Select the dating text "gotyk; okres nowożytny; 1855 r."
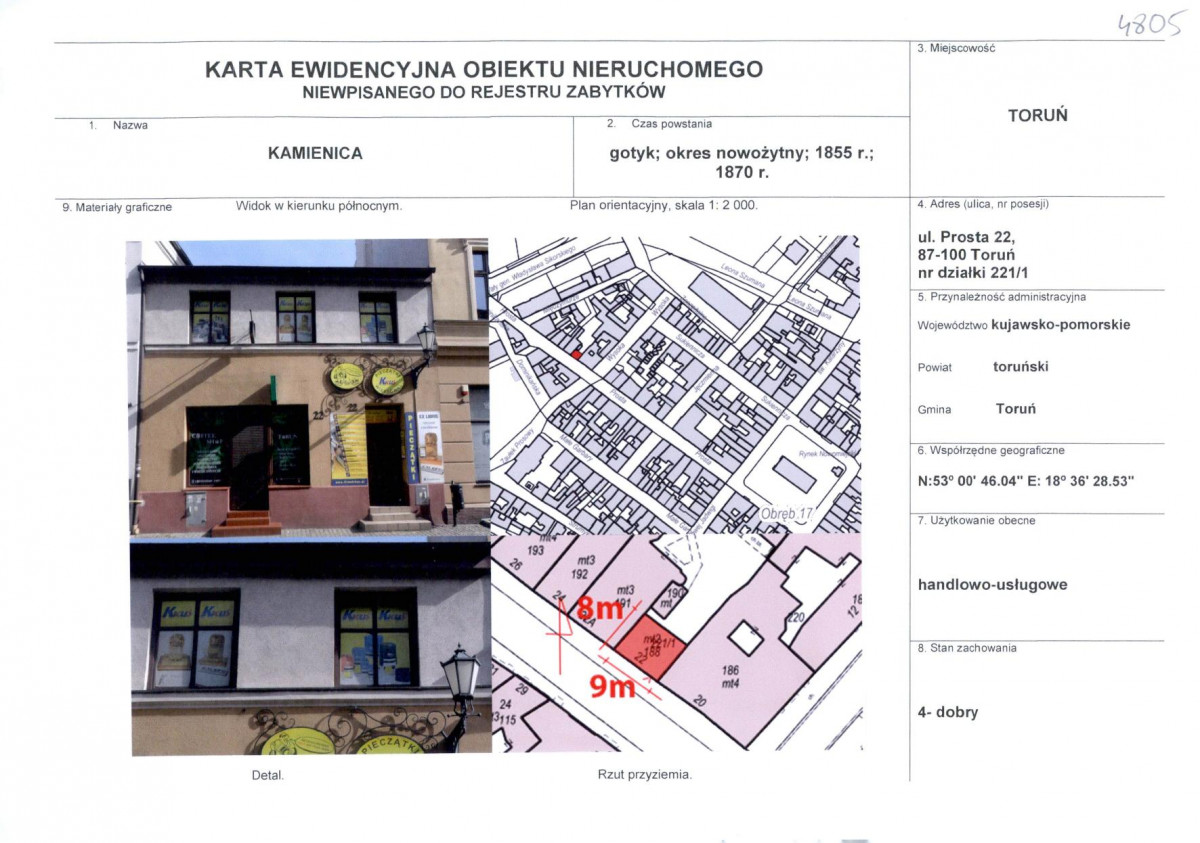The image size is (1200, 843). point(742,154)
